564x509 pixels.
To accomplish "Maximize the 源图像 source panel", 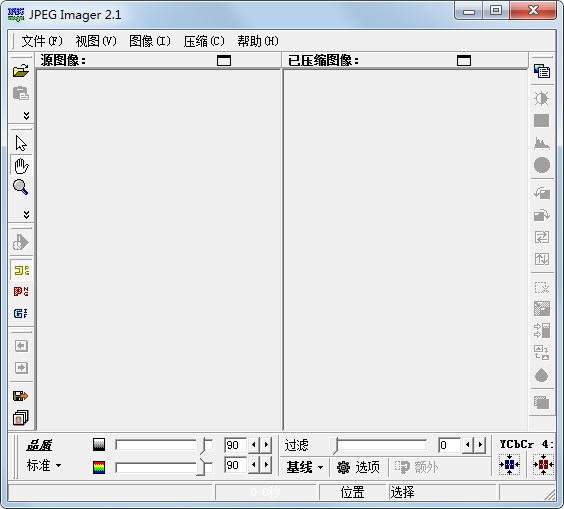I will [224, 60].
